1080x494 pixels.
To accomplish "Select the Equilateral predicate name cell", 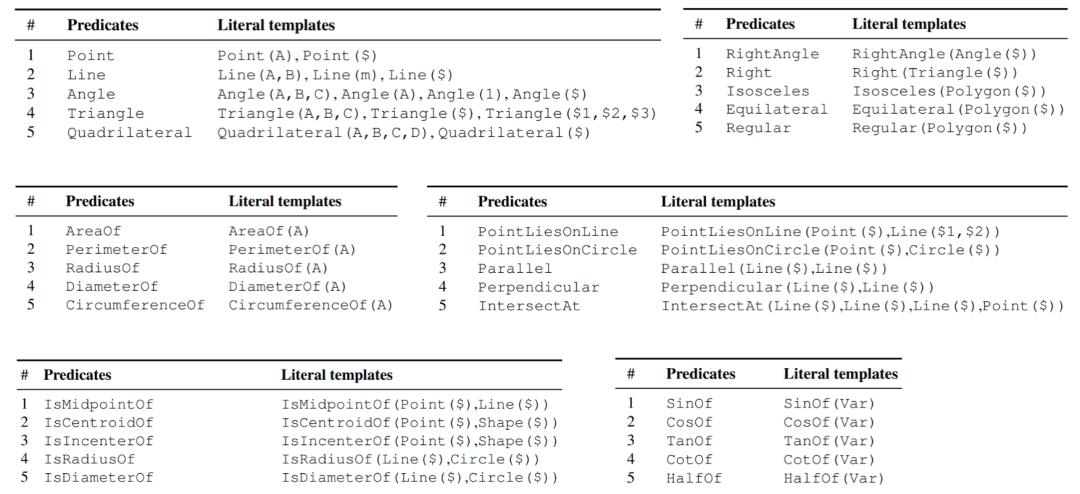I will point(776,110).
